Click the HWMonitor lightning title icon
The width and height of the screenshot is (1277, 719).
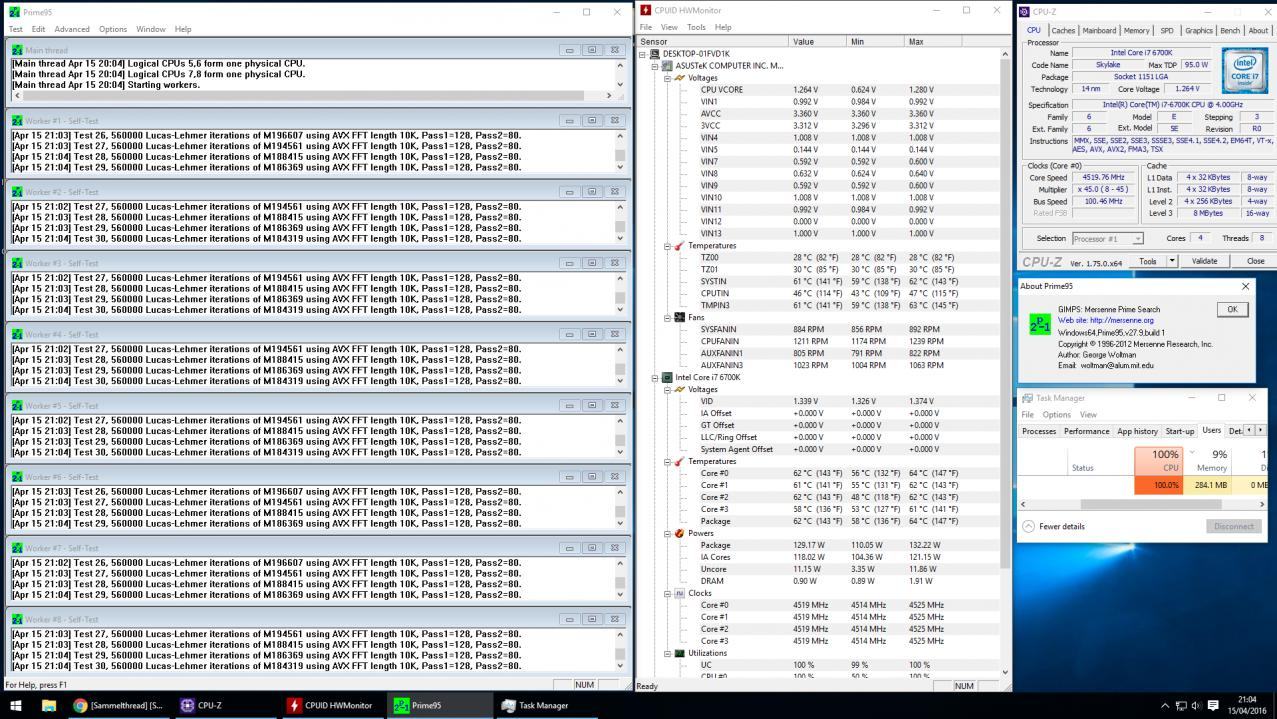click(646, 10)
